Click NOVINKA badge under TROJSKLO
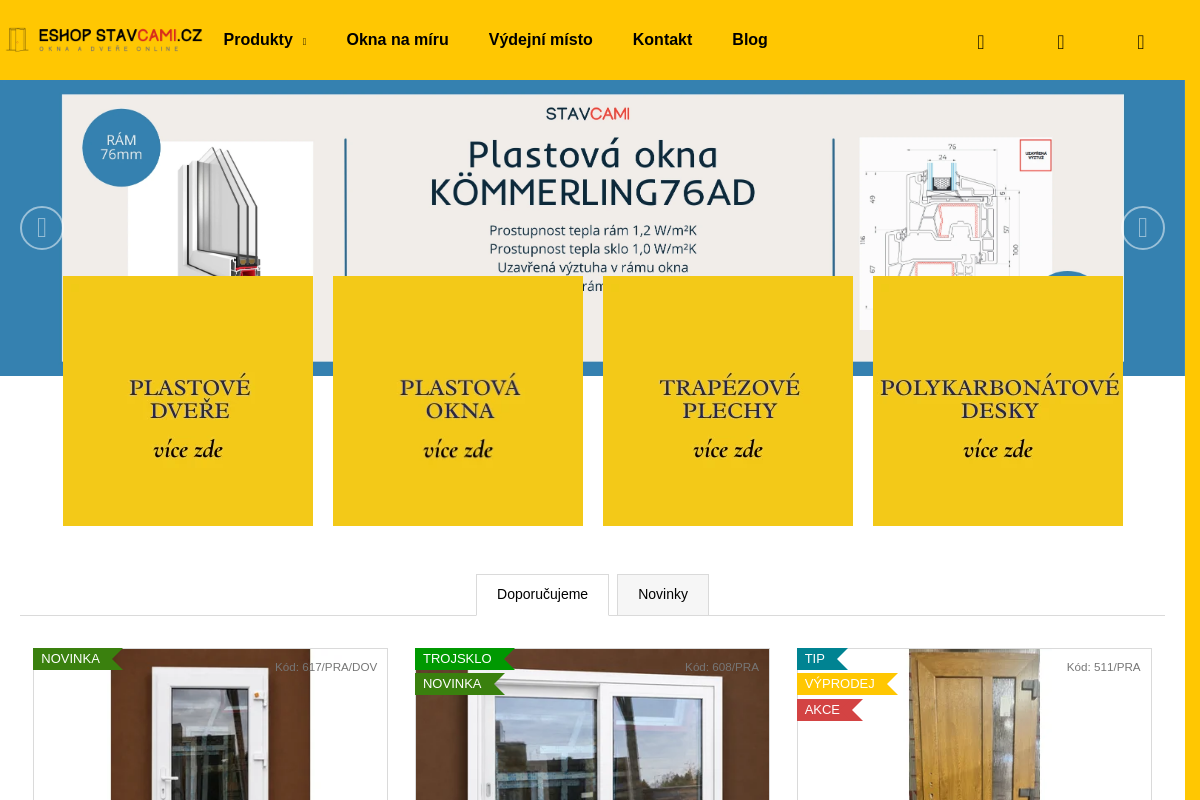The width and height of the screenshot is (1200, 800). 459,684
